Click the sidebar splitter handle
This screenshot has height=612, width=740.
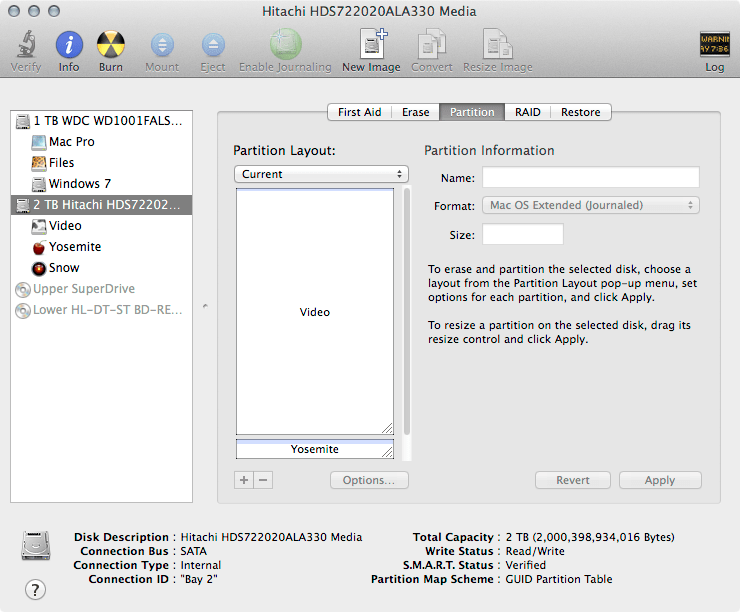tap(205, 306)
